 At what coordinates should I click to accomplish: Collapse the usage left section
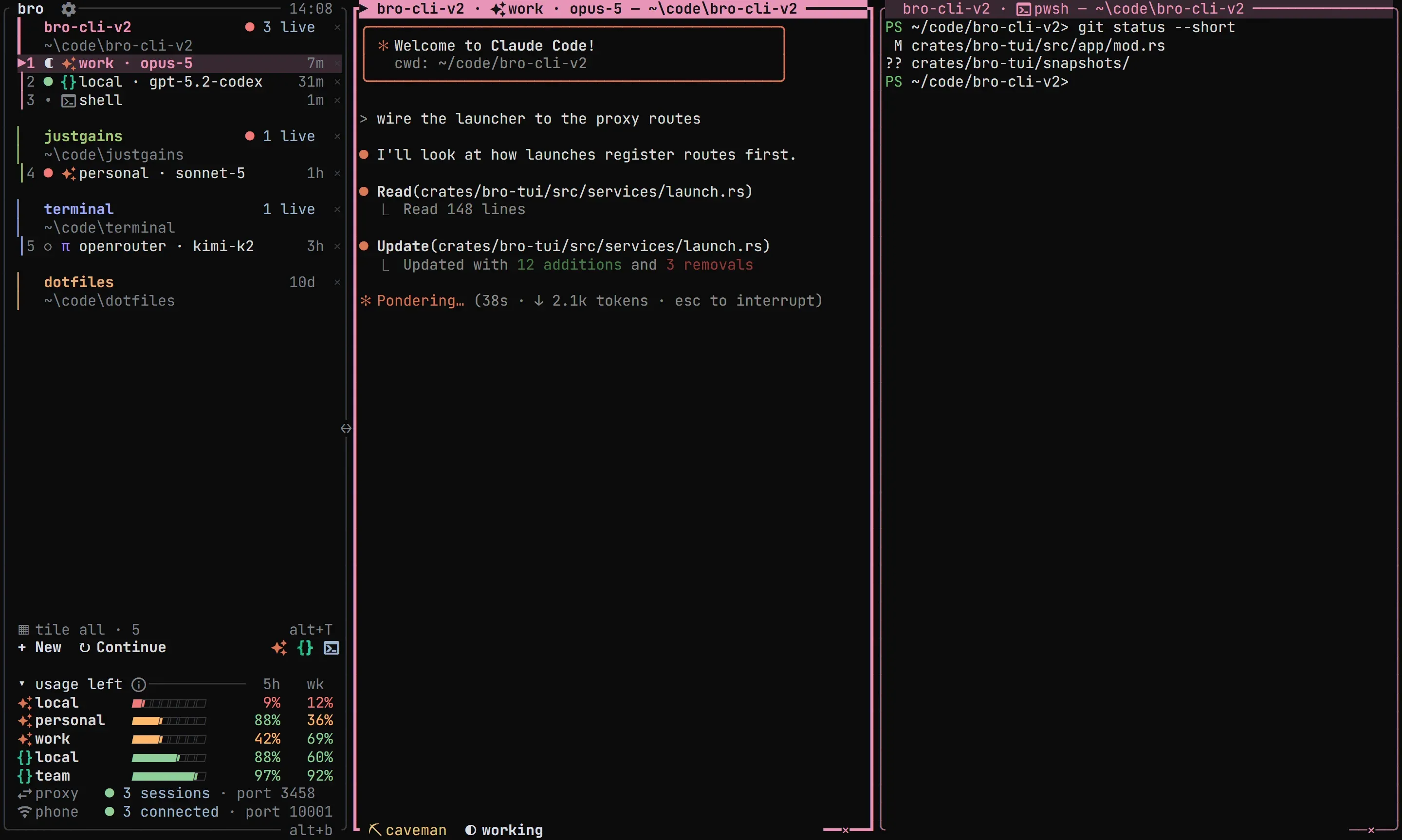(x=22, y=684)
